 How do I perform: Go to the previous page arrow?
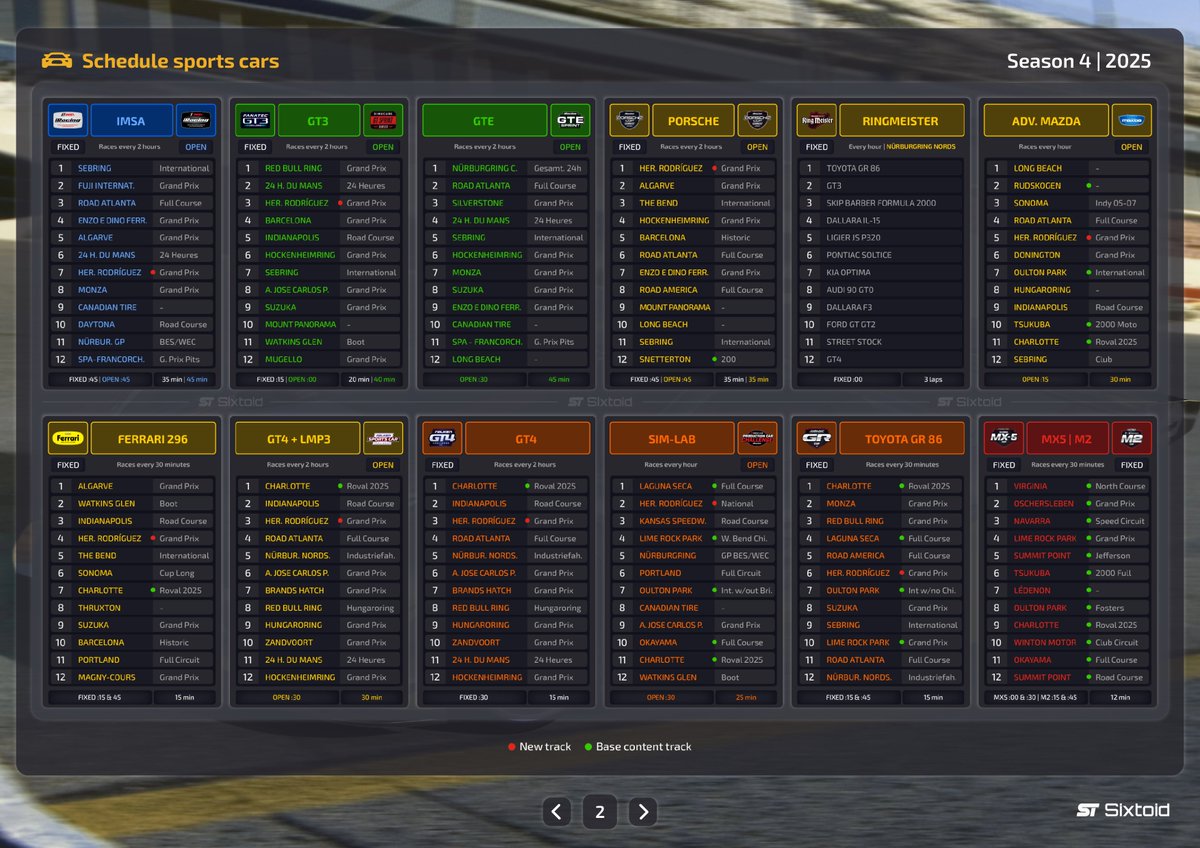[x=557, y=811]
